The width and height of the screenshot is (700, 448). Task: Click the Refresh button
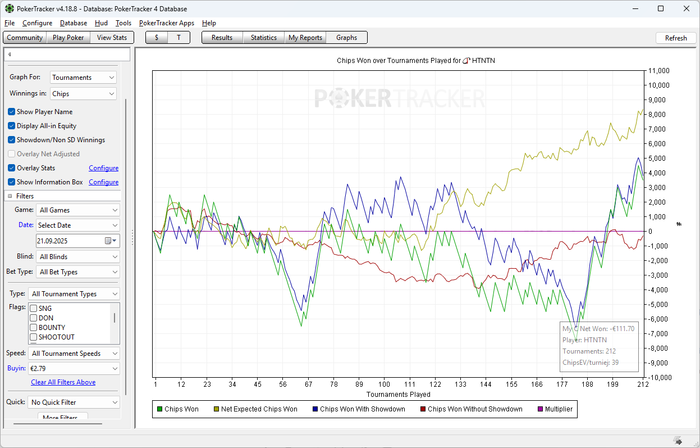pyautogui.click(x=674, y=38)
